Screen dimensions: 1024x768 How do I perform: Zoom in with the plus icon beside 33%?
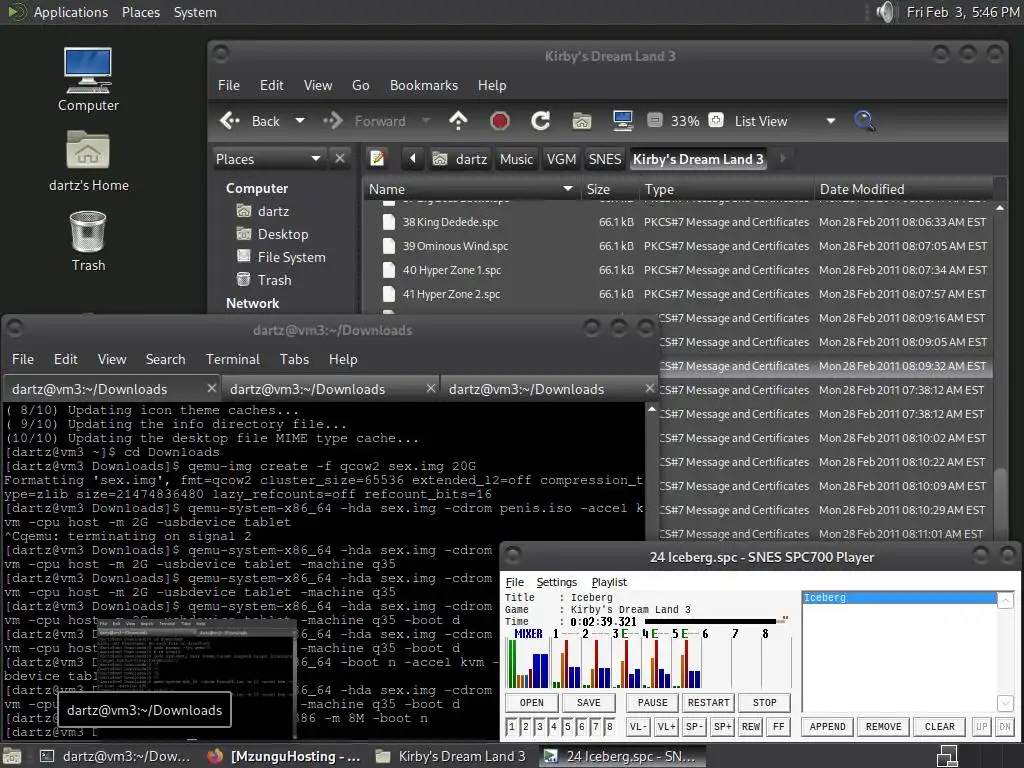716,120
